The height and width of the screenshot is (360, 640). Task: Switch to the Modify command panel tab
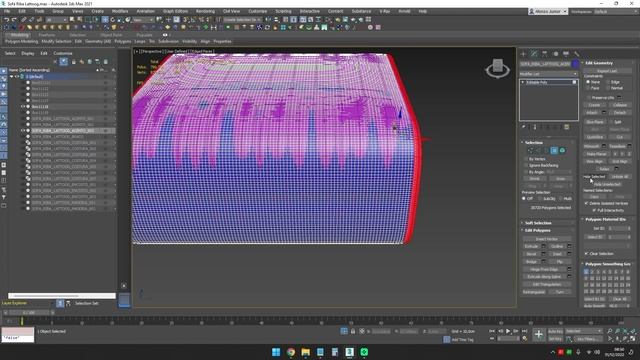coord(534,53)
